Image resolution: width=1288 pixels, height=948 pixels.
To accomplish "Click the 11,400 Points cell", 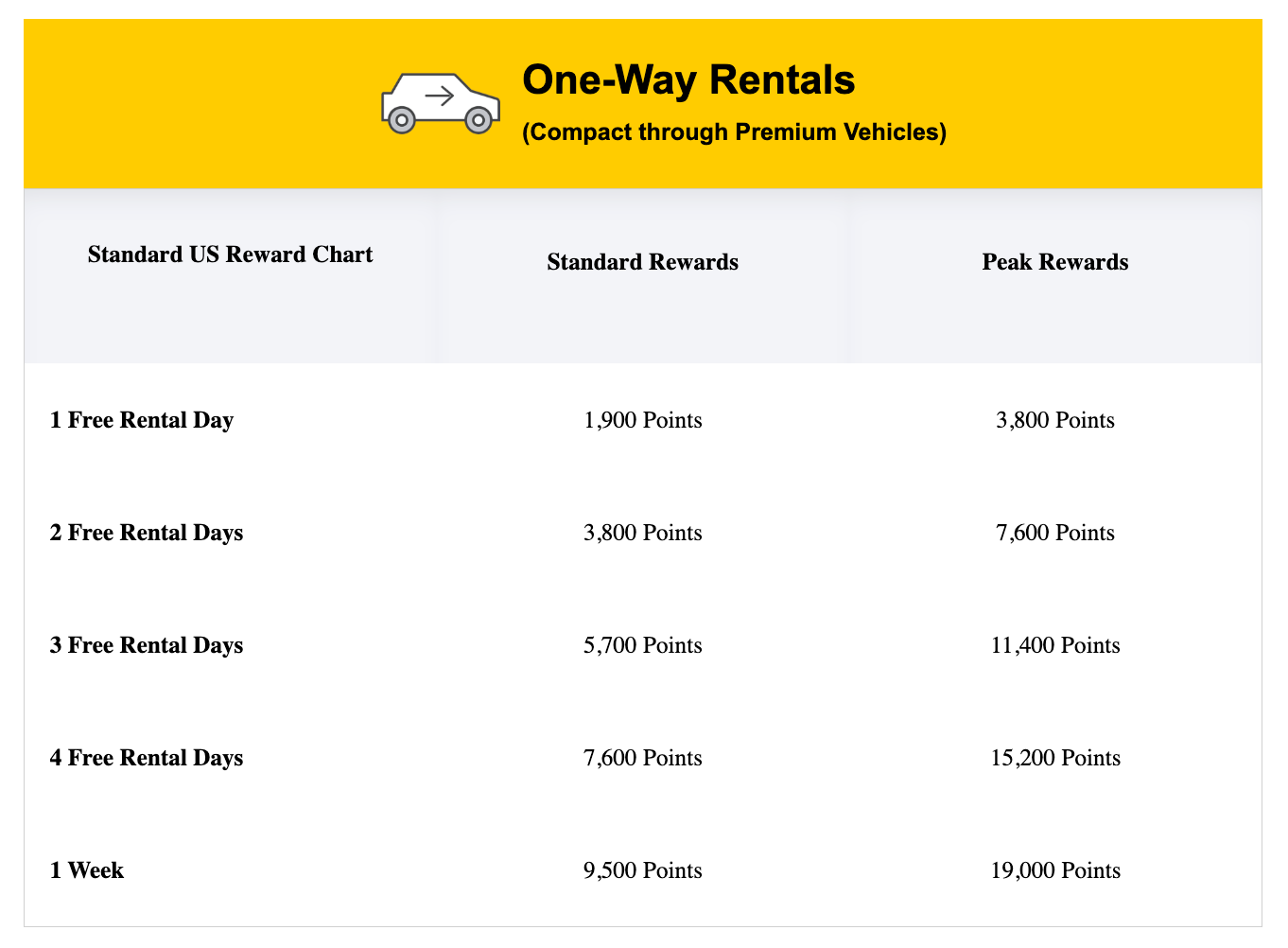I will 1055,645.
